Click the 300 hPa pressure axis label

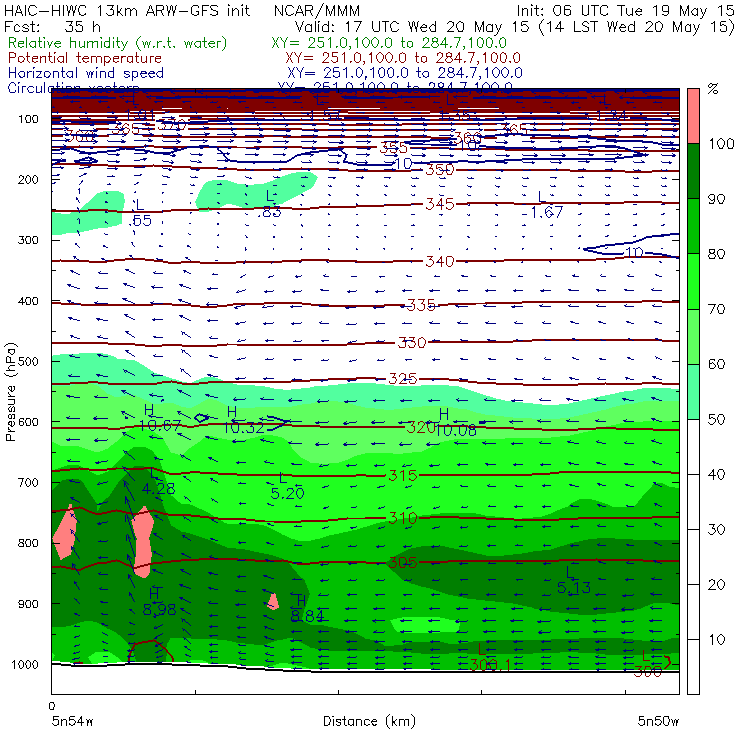28,240
